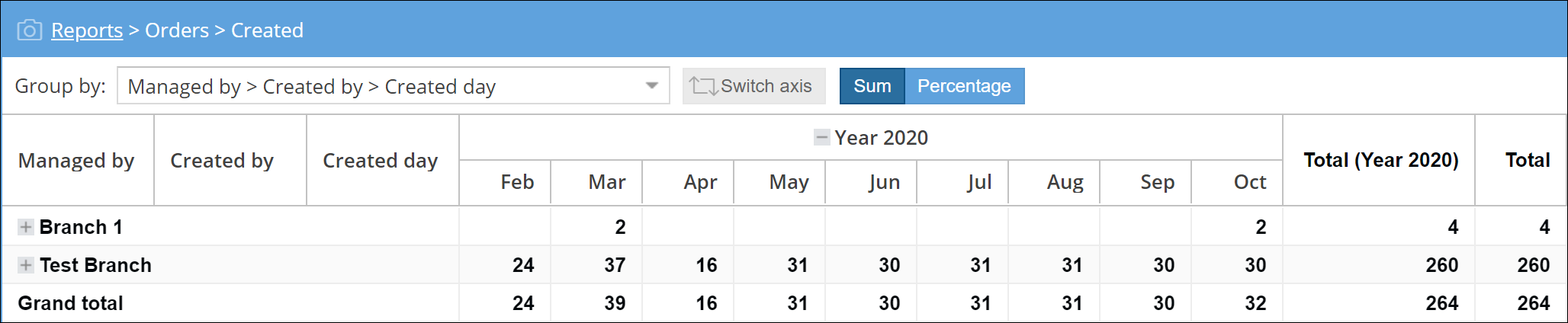Click the Group by selection text field

coord(394,86)
